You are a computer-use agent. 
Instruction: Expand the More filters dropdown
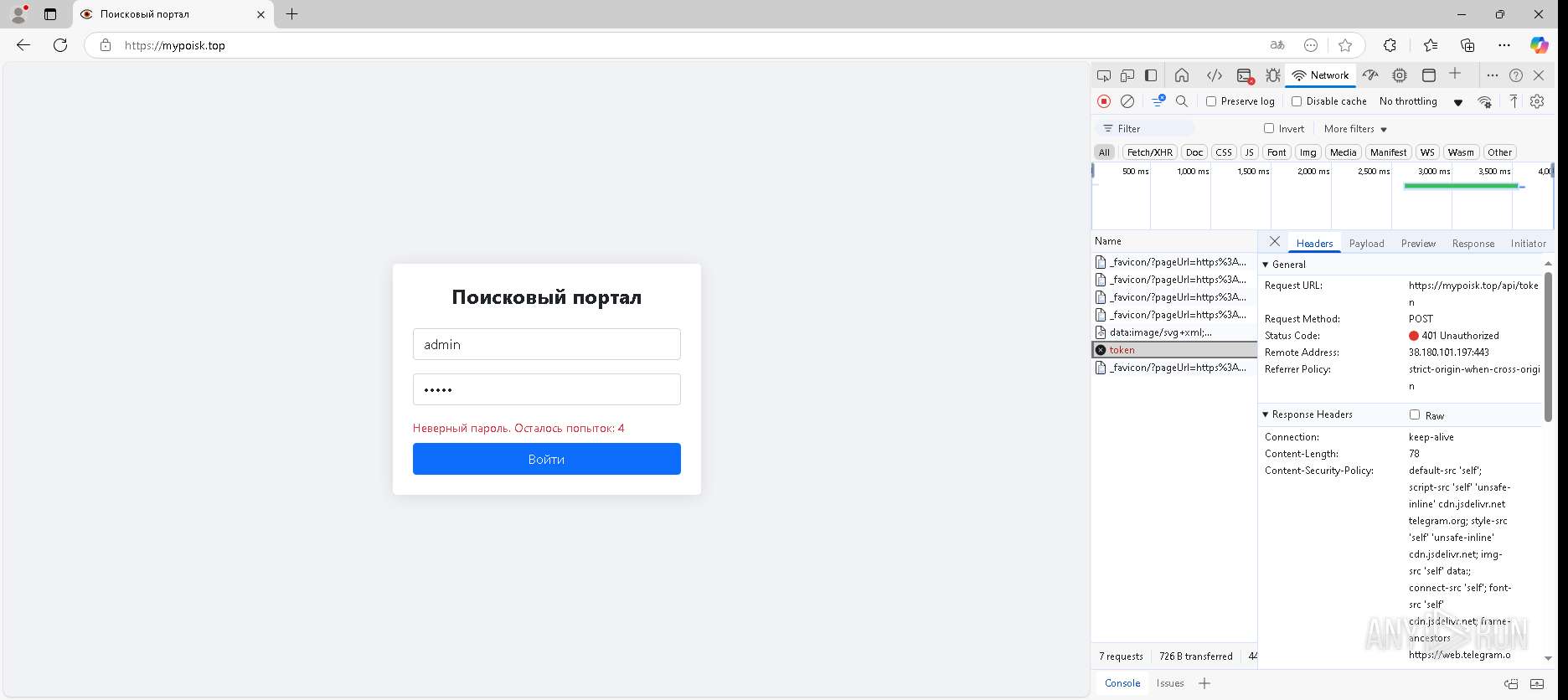1355,129
